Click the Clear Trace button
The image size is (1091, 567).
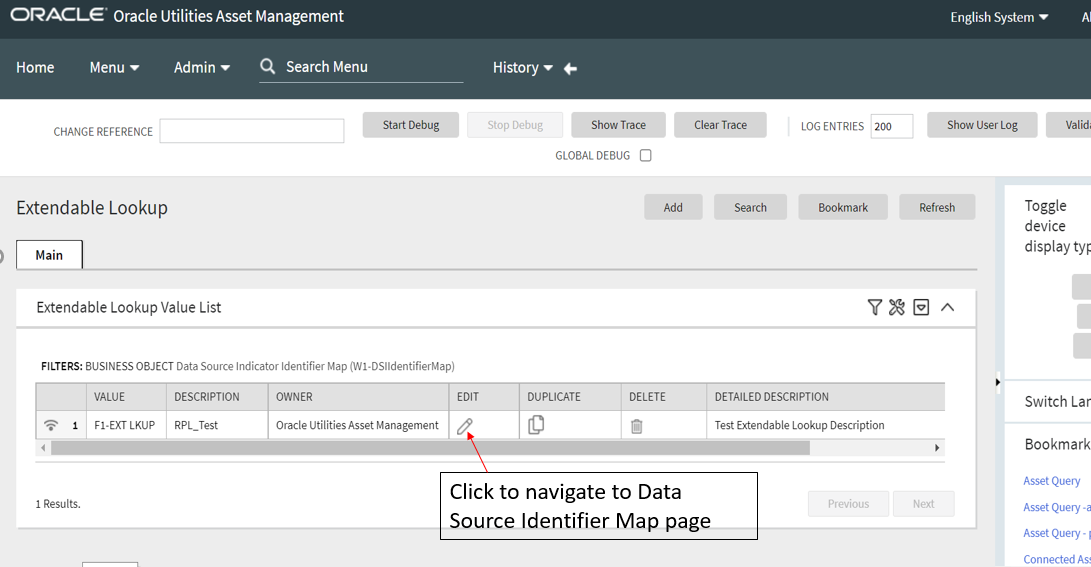pyautogui.click(x=720, y=125)
